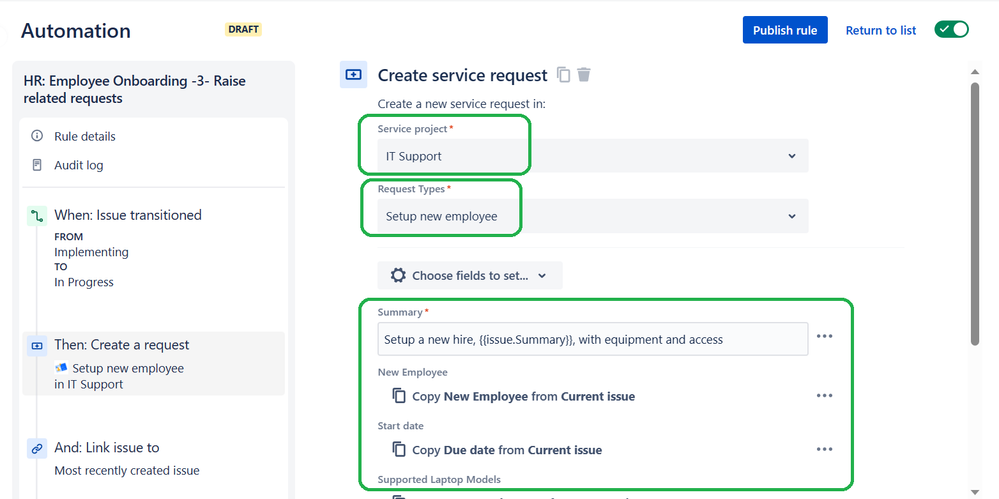
Task: Open the Summary field's three-dot menu
Action: pos(824,336)
